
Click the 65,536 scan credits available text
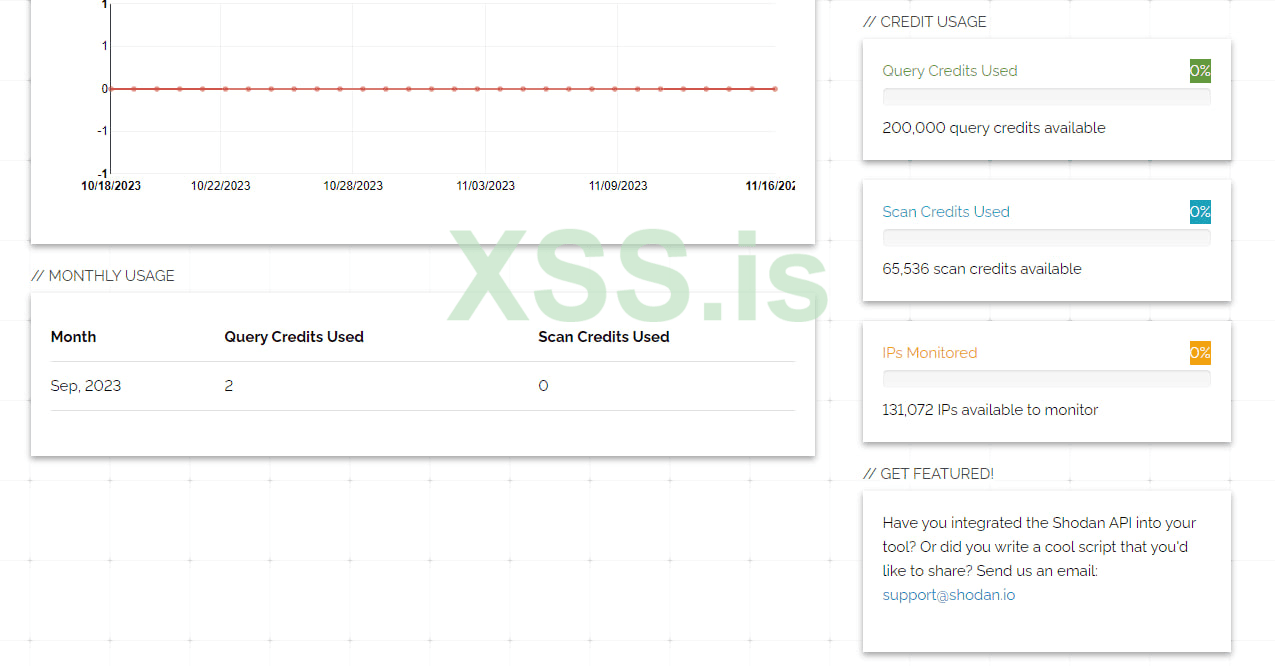[x=981, y=269]
